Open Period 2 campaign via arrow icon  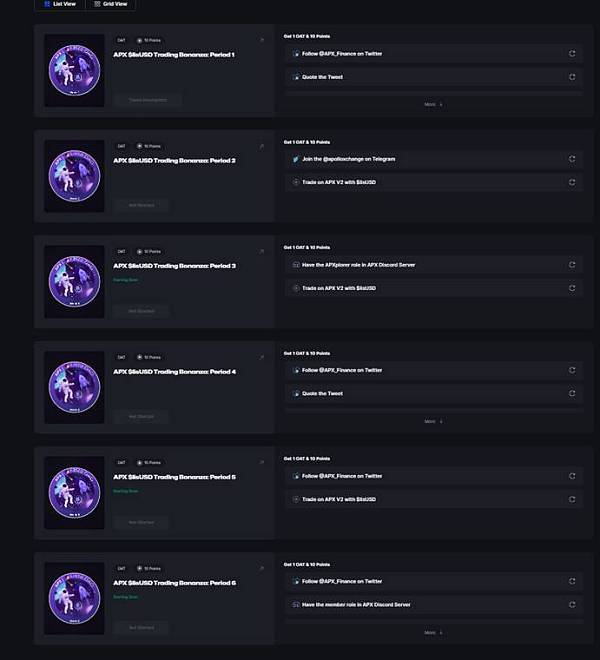[262, 146]
